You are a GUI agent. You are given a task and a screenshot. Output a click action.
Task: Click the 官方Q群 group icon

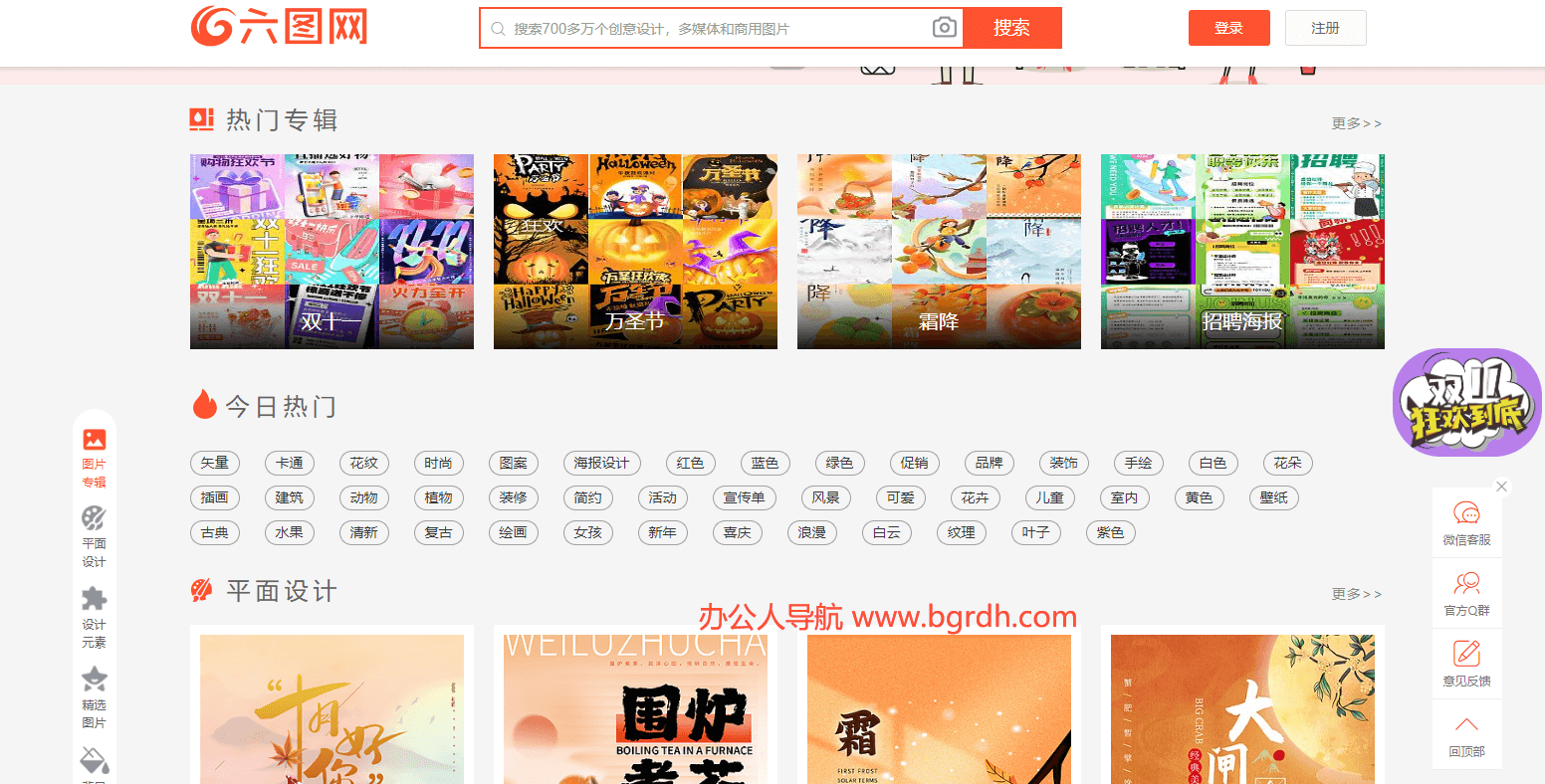[1466, 585]
